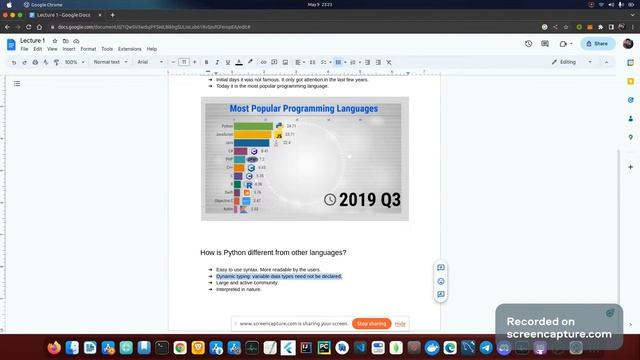Clear the formatting

[x=389, y=62]
